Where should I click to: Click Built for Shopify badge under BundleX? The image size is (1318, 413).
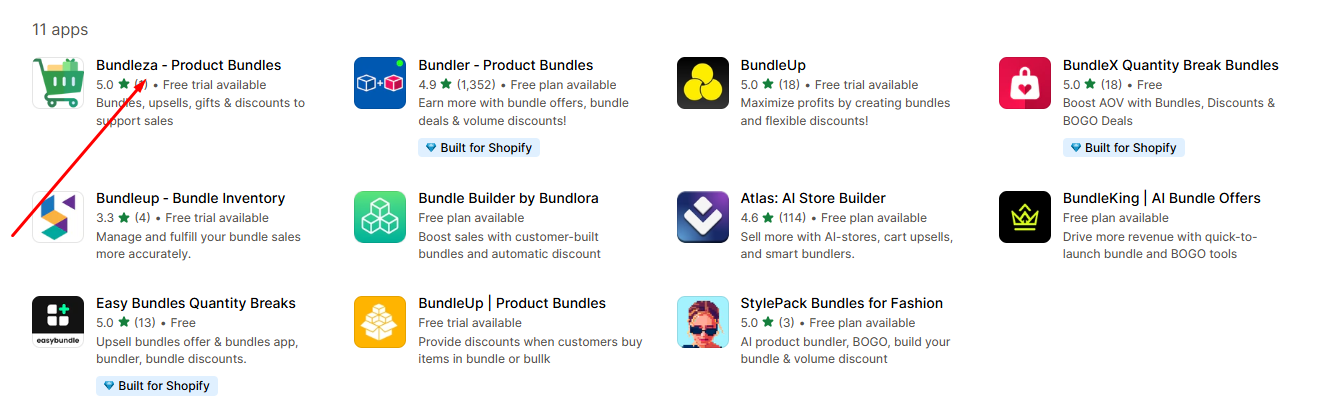[1124, 148]
